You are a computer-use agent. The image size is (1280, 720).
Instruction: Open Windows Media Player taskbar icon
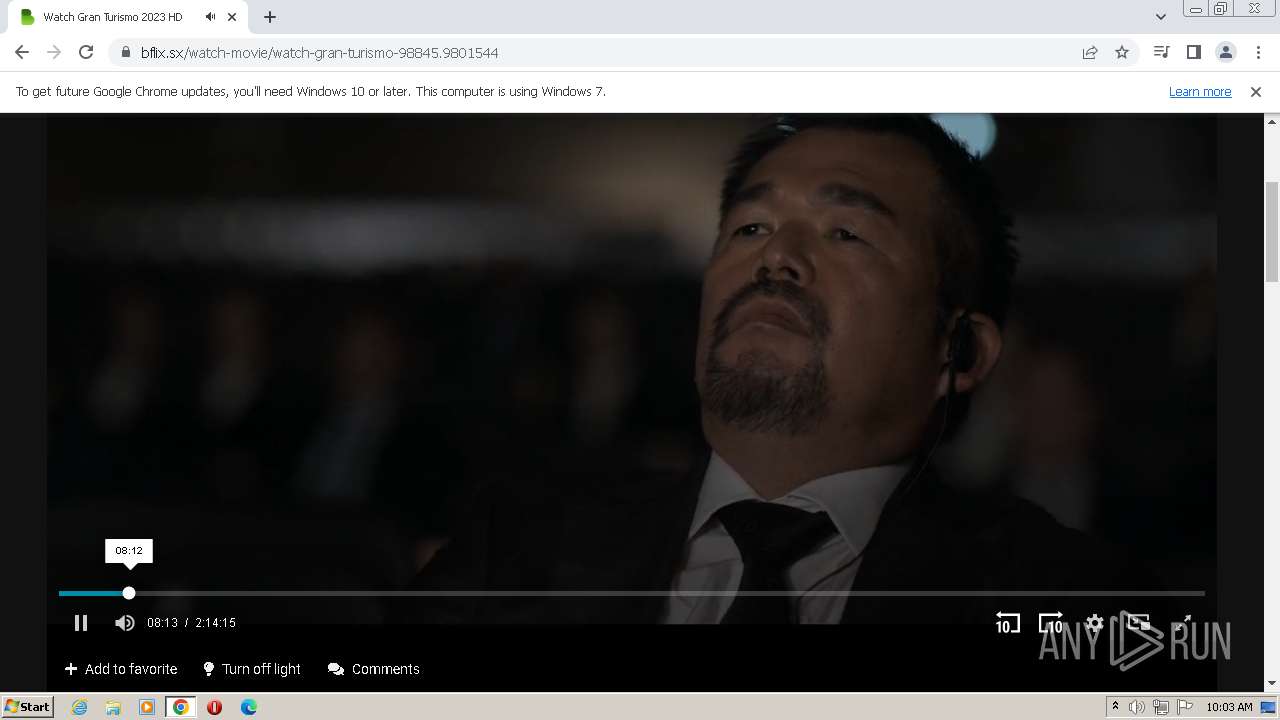(147, 707)
